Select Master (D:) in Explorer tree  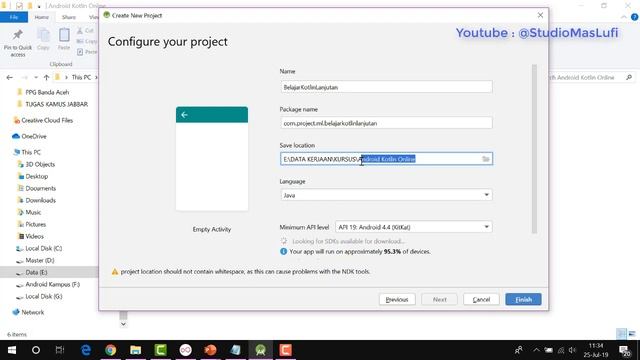pos(40,260)
